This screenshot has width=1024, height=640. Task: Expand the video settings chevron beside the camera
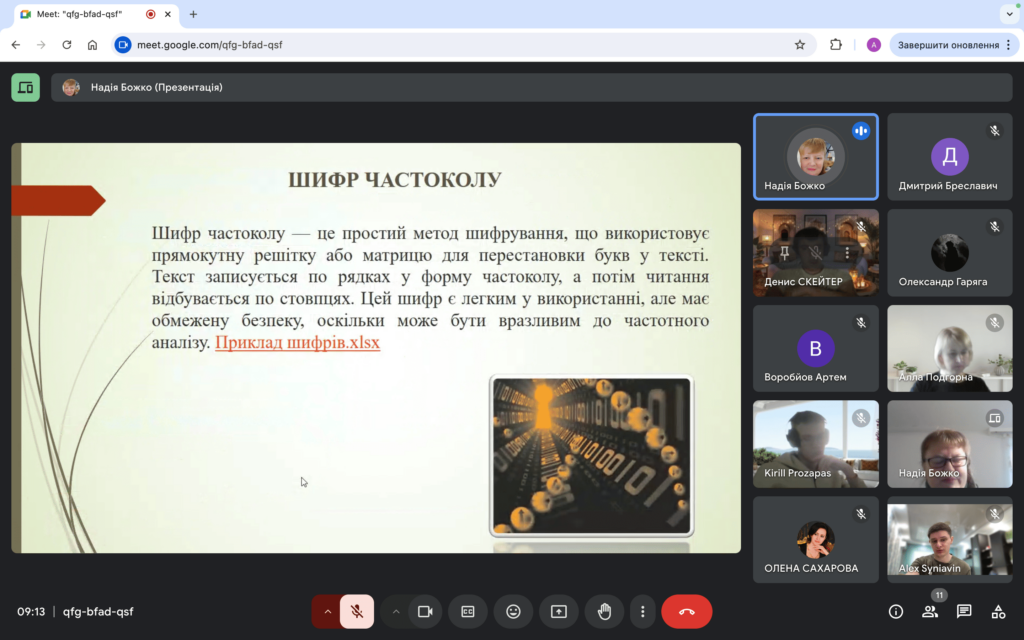395,612
